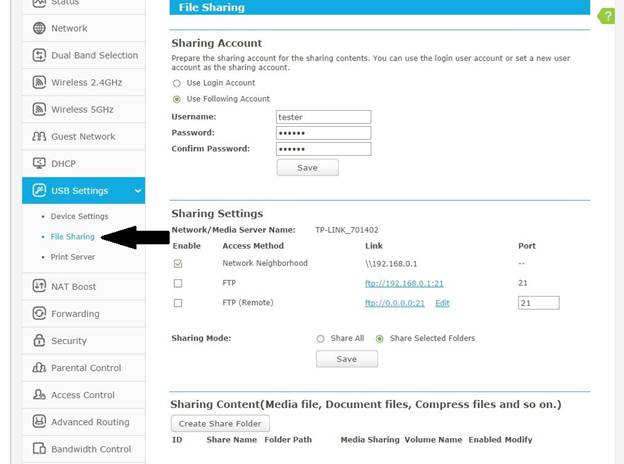Click the Password input field

(x=324, y=133)
